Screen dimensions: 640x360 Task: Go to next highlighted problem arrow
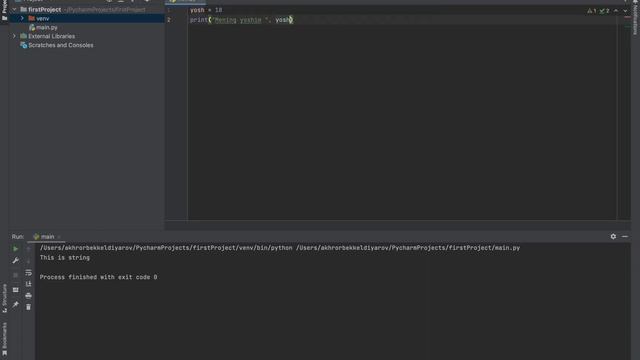(x=625, y=11)
